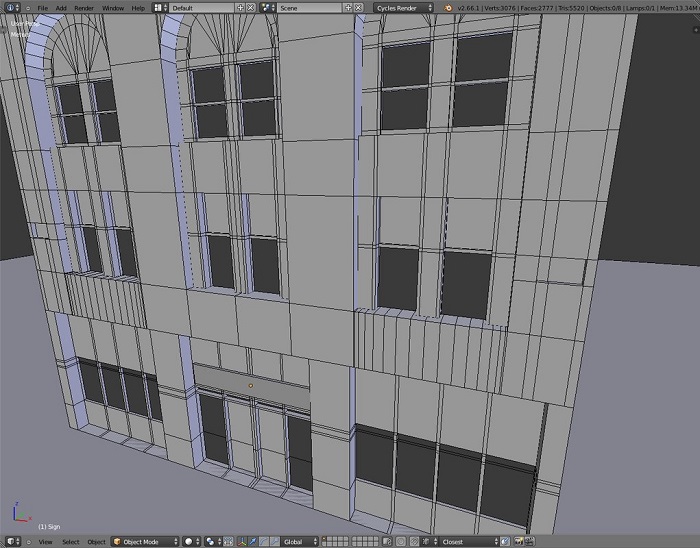
Task: Click the Scene name field
Action: 309,8
